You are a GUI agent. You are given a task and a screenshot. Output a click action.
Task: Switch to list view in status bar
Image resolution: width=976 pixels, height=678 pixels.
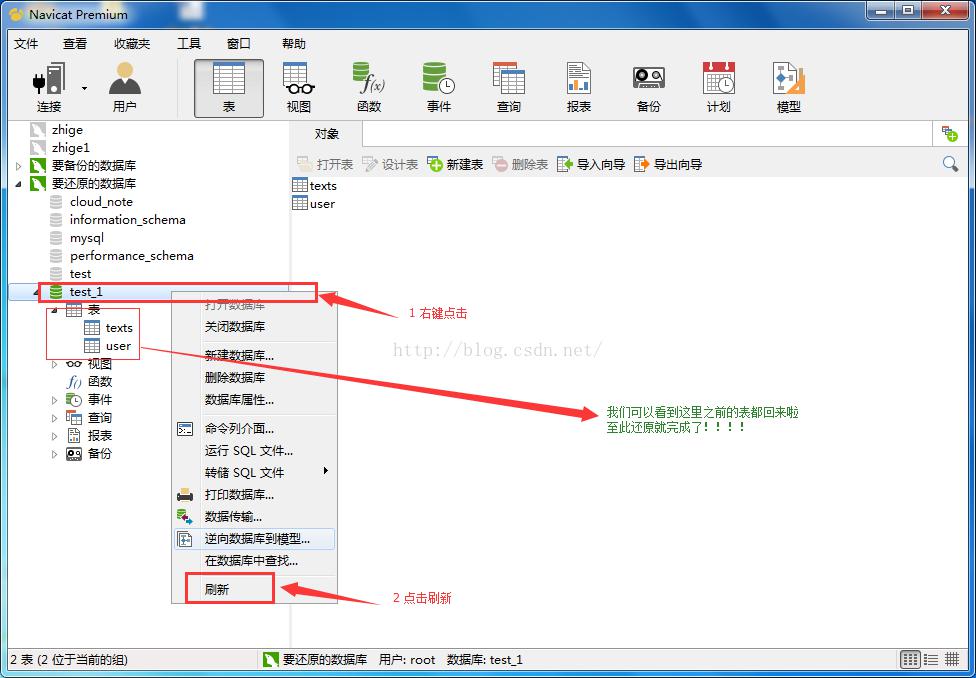(931, 659)
